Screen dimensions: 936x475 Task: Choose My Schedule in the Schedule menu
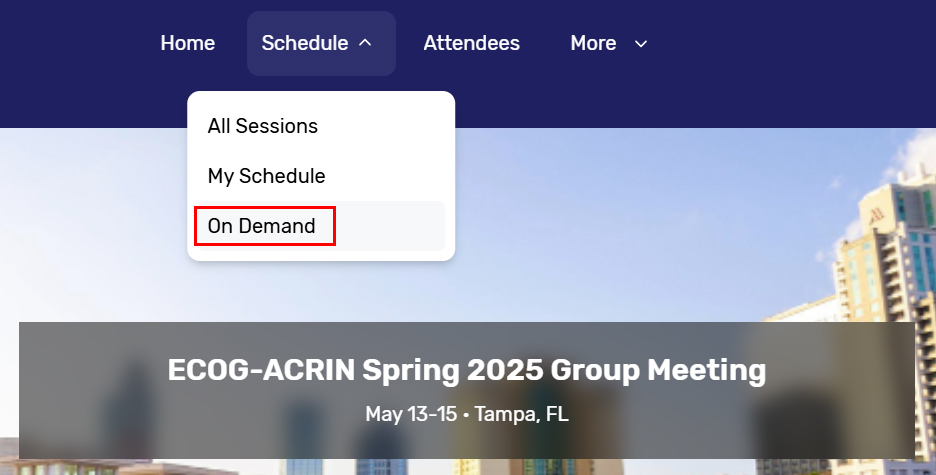click(266, 176)
